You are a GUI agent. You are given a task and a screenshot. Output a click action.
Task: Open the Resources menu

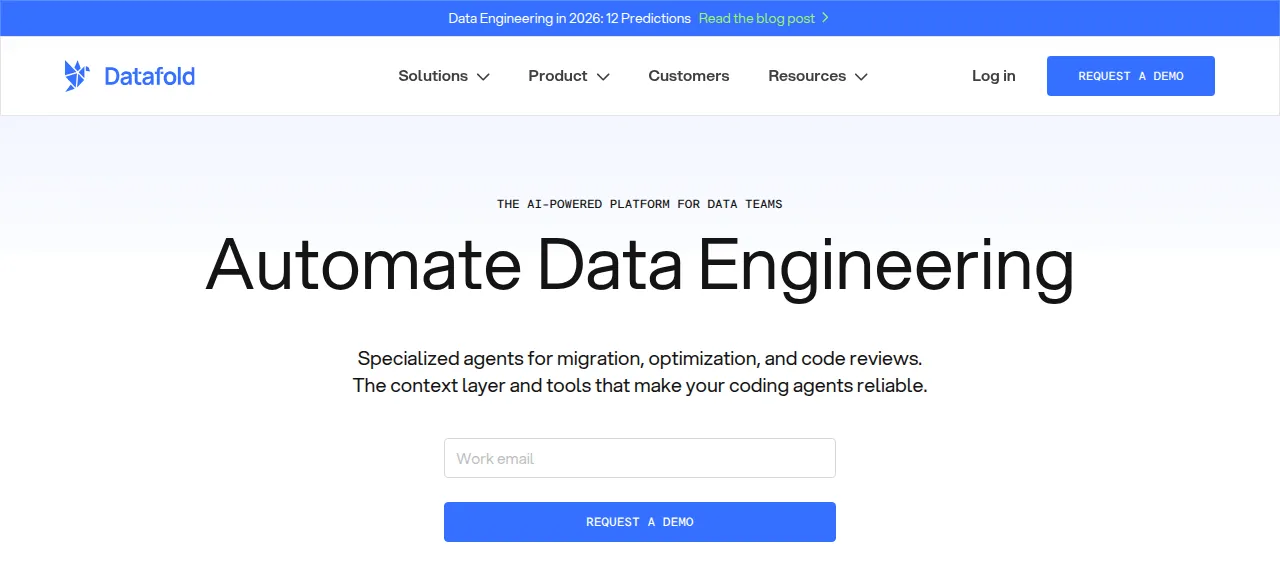point(818,76)
